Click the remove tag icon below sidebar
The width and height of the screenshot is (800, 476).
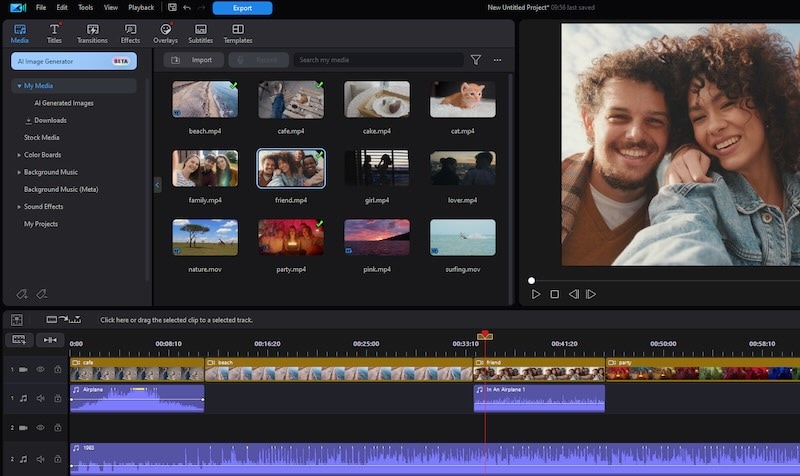[x=41, y=294]
